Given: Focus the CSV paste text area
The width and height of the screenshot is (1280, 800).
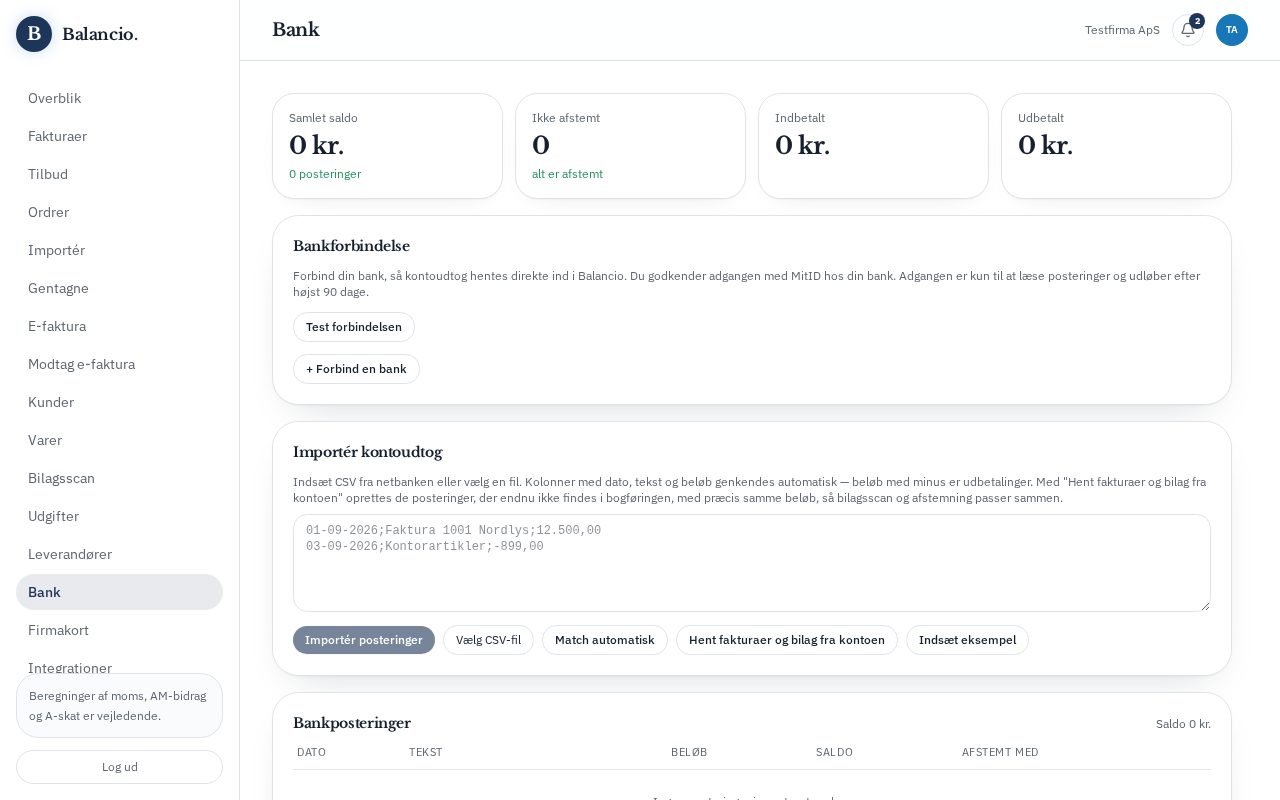Looking at the screenshot, I should 752,563.
